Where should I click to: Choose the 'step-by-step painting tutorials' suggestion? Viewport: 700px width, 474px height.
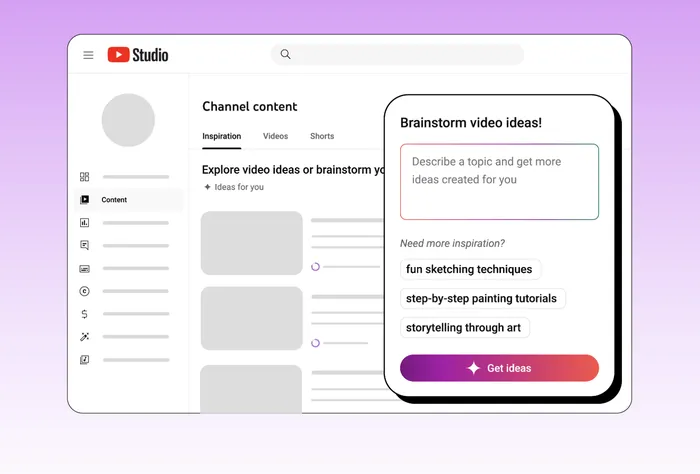coord(482,298)
